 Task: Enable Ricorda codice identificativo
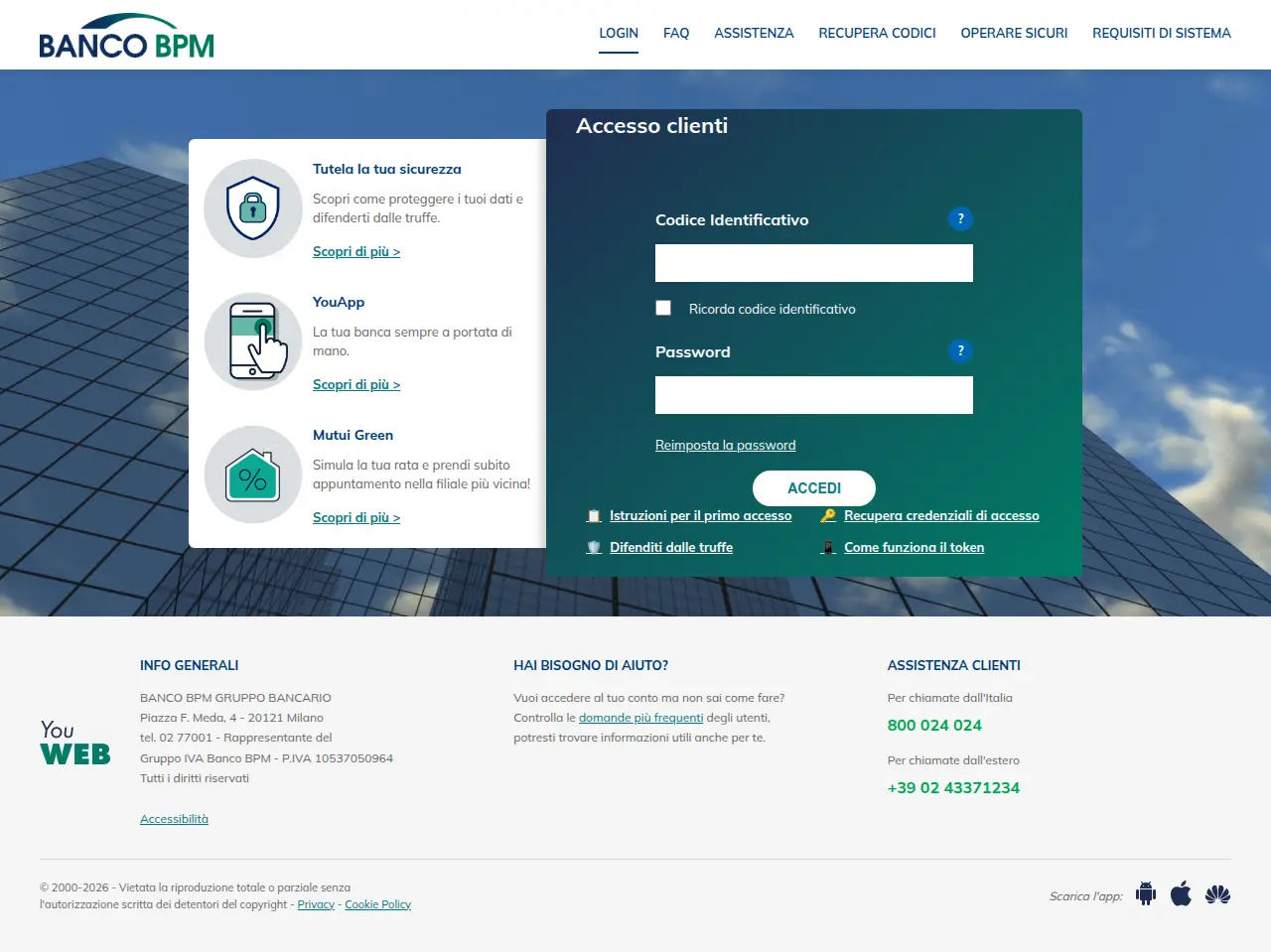662,308
